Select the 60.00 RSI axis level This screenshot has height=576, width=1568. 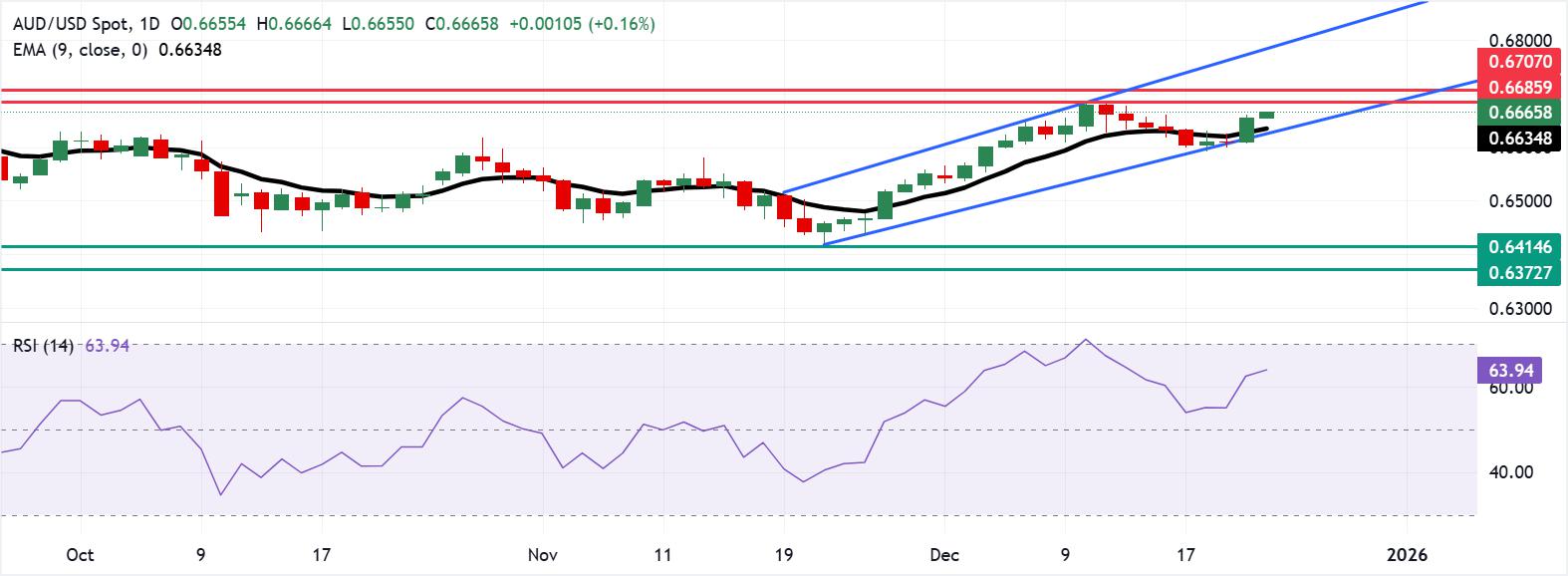coord(1510,388)
